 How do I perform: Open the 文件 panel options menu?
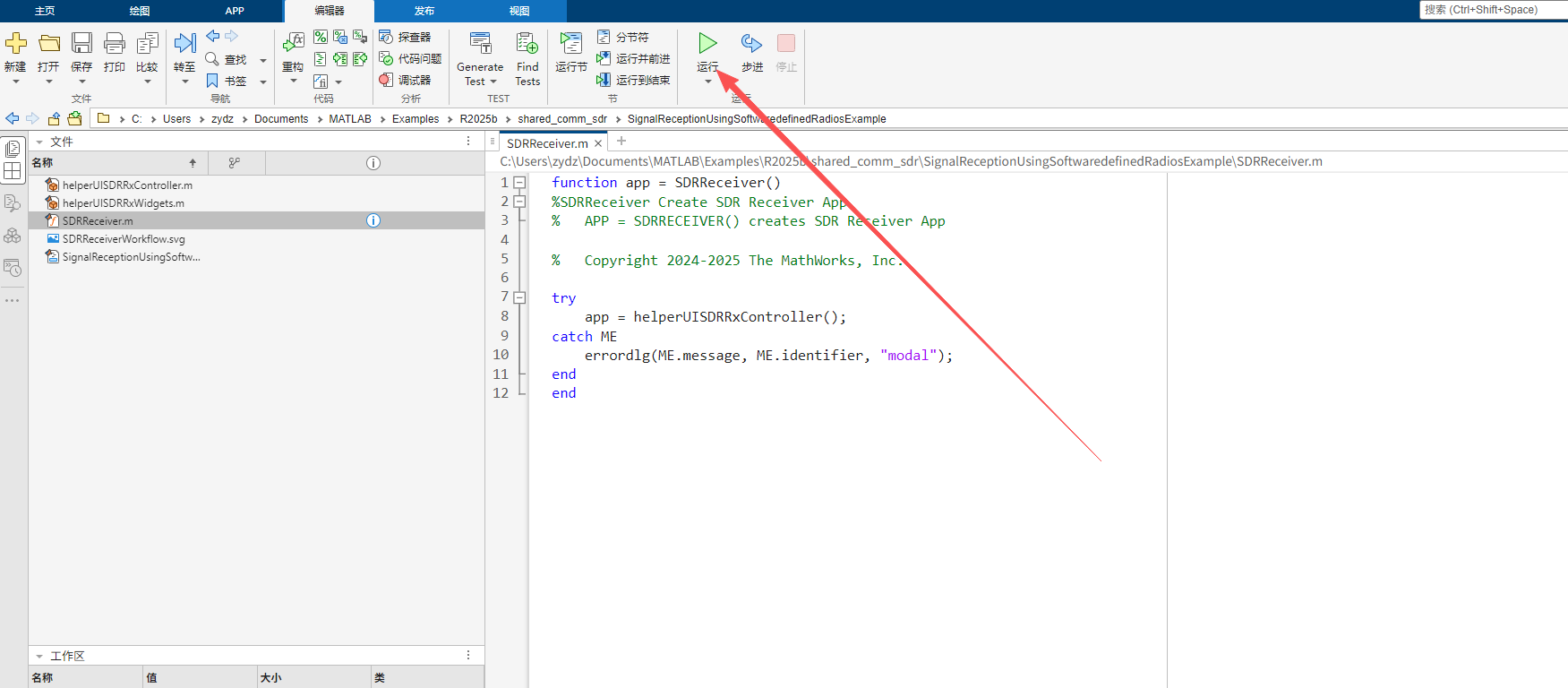coord(468,142)
